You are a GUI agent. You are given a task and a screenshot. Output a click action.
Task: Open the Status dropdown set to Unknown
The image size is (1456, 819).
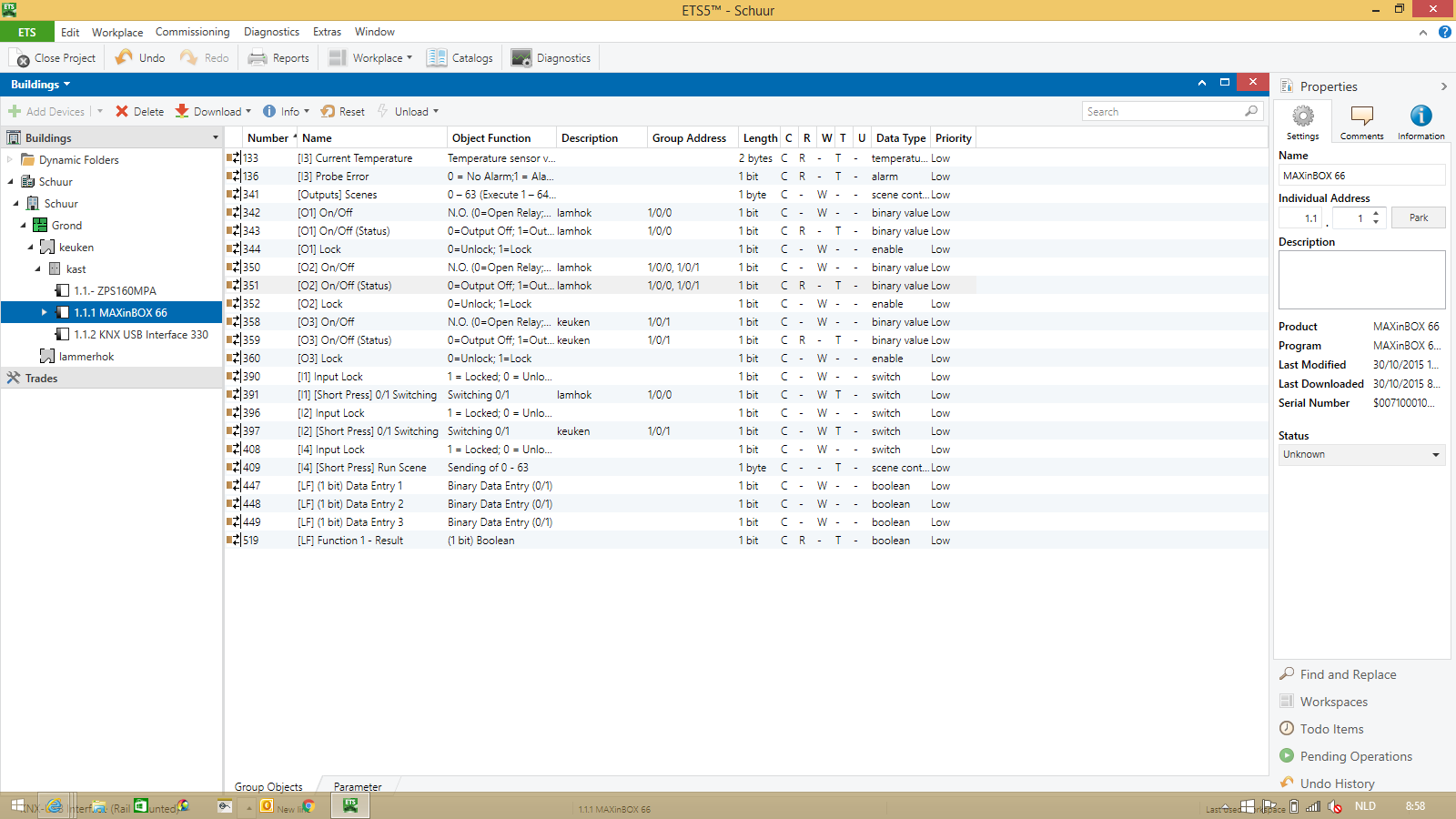1360,455
